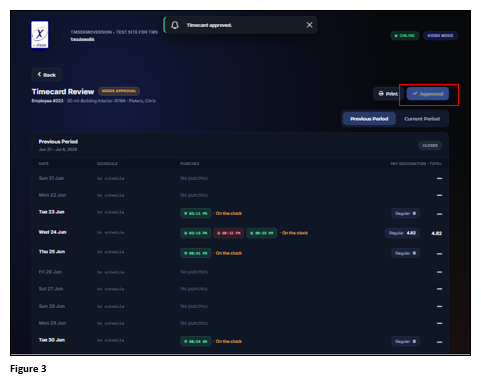This screenshot has height=388, width=481.
Task: Click the 'Mon 29 Jun' date cell
Action: [x=52, y=323]
